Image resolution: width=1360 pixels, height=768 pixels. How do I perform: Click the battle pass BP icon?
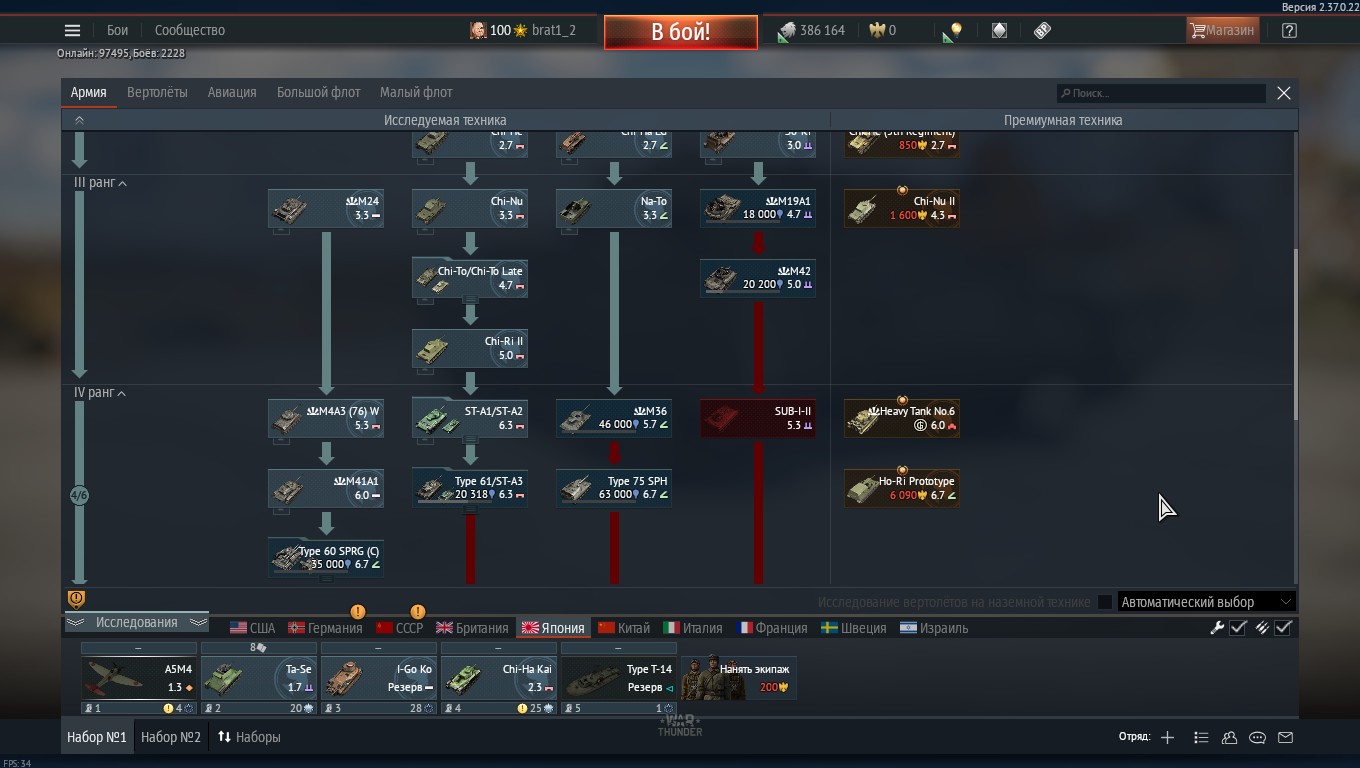coord(1042,30)
